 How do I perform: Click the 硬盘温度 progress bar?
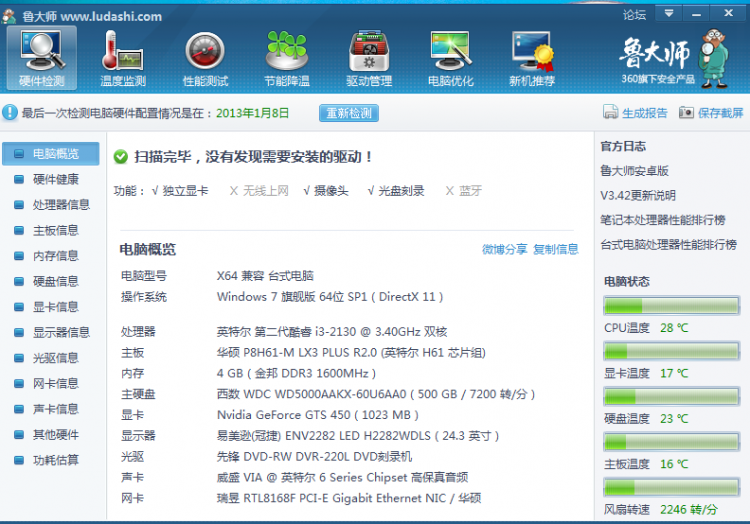tap(672, 396)
